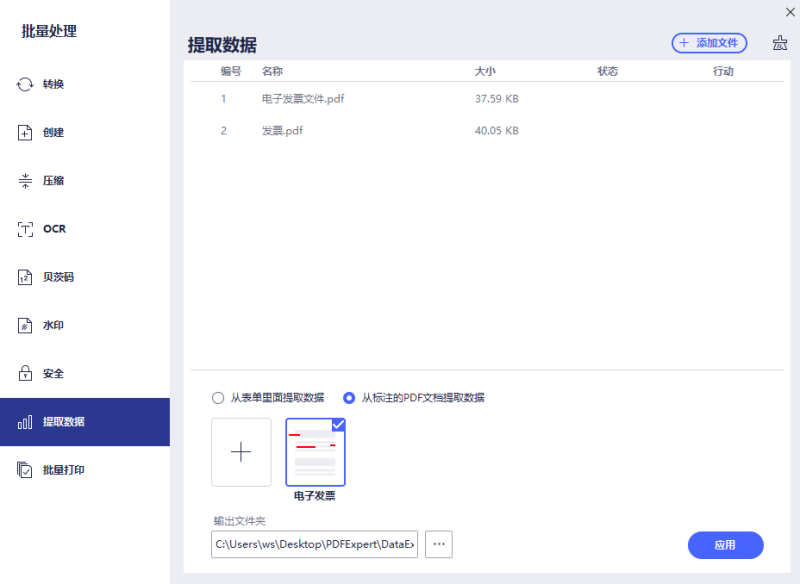
Task: Click the 添加文件 button
Action: [x=708, y=43]
